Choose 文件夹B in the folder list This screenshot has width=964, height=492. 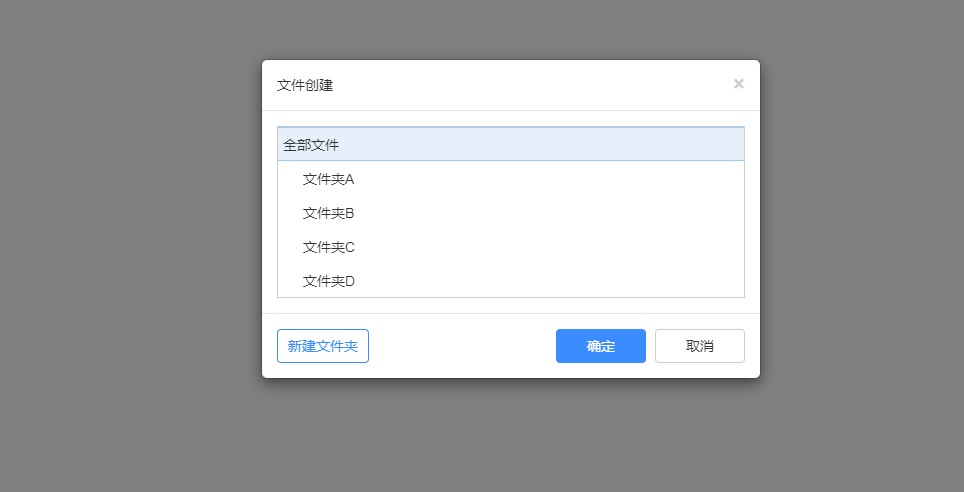pyautogui.click(x=511, y=213)
